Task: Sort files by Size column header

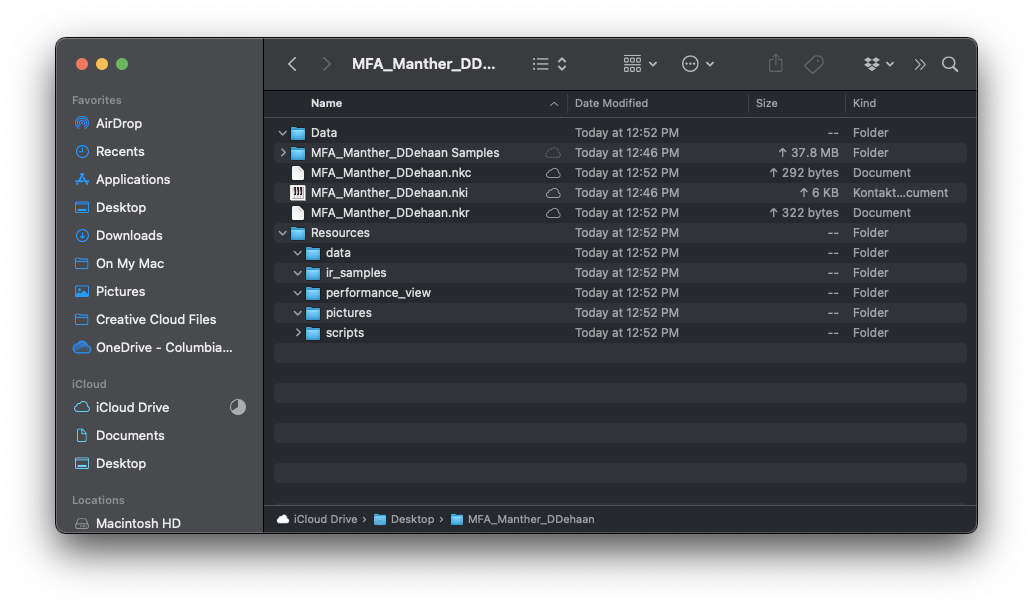Action: tap(767, 103)
